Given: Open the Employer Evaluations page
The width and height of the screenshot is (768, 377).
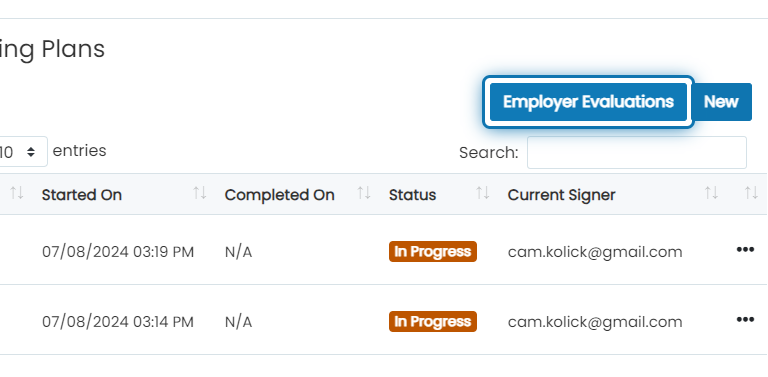Looking at the screenshot, I should [588, 102].
